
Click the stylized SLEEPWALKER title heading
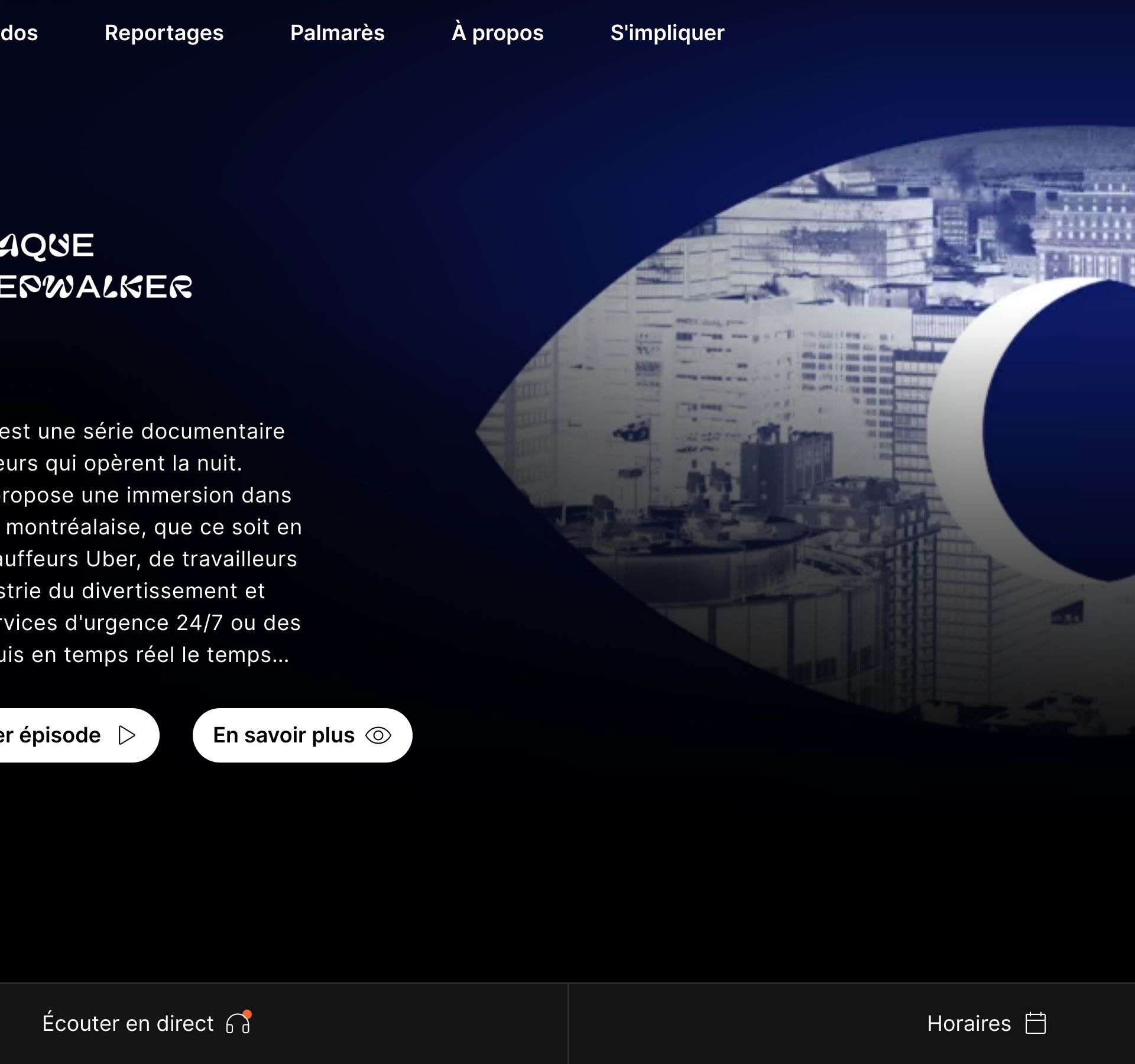(x=95, y=287)
